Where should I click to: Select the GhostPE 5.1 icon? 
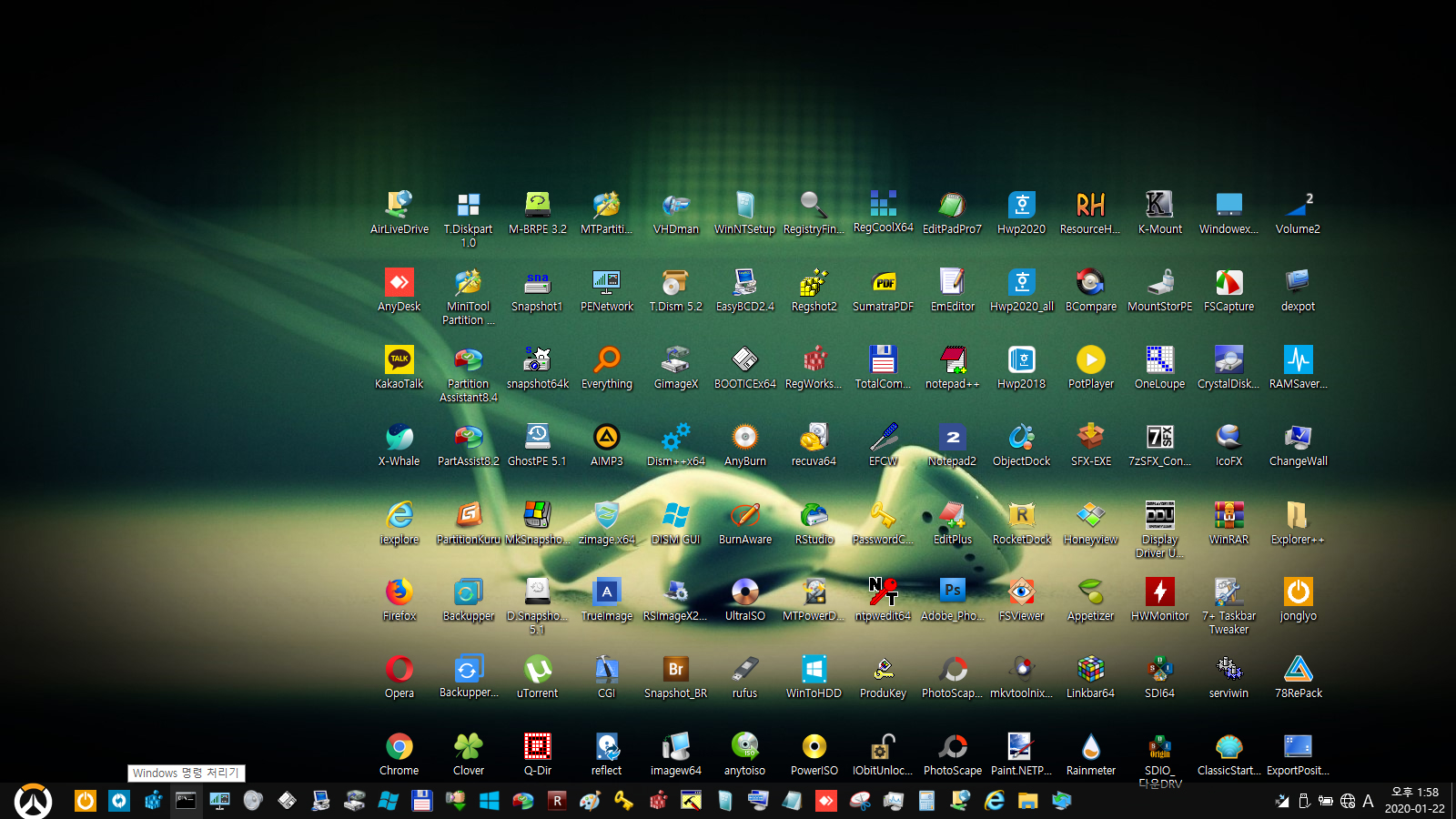pyautogui.click(x=538, y=445)
